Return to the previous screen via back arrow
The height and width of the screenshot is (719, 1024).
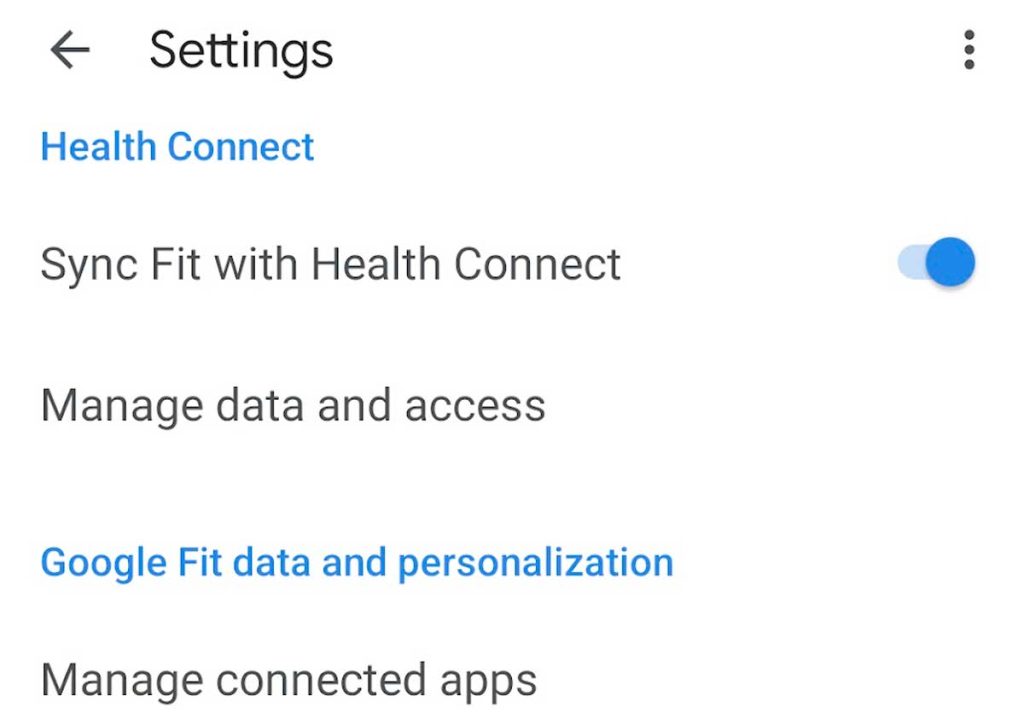point(69,50)
